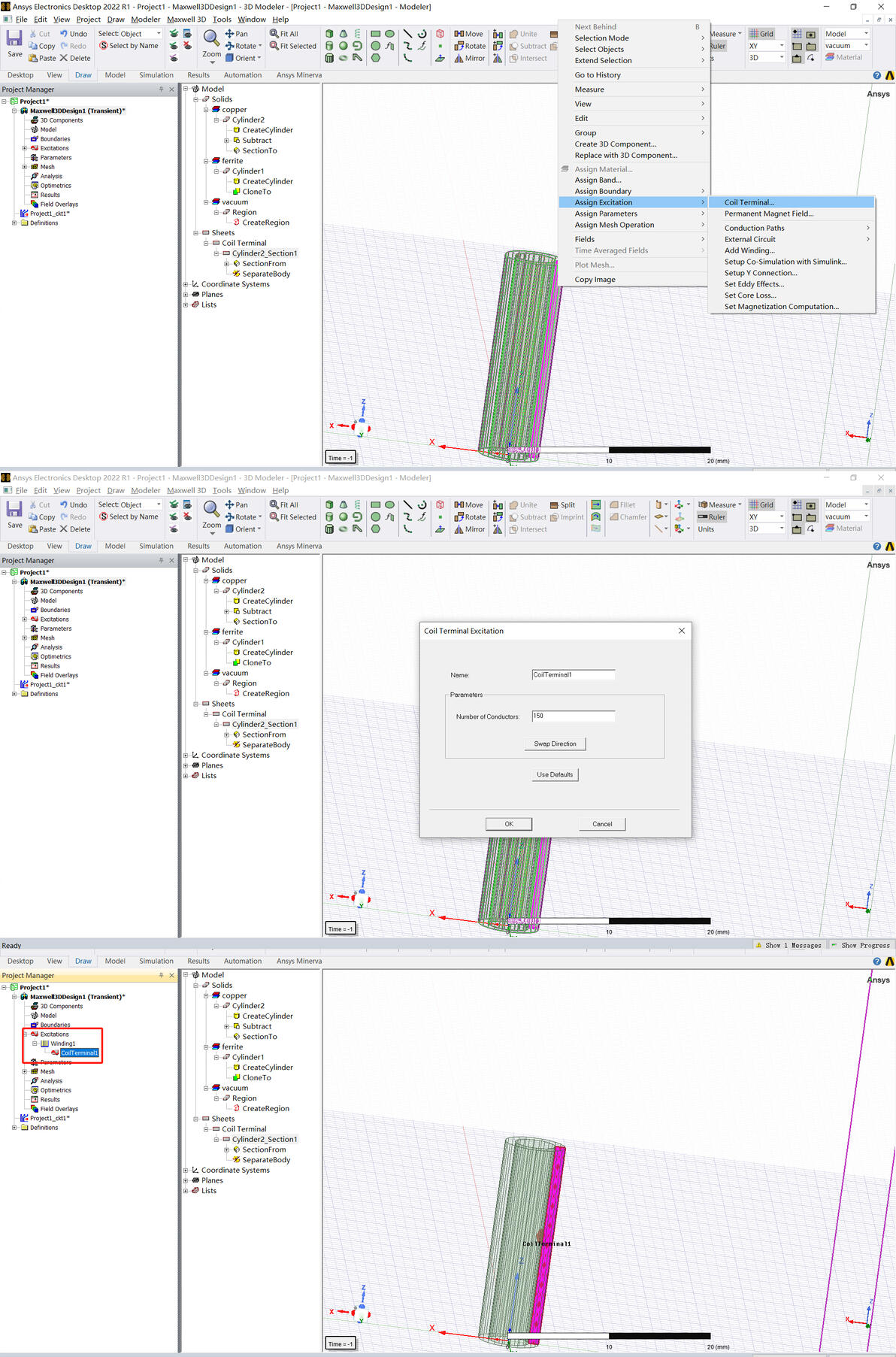Viewport: 896px width, 1357px height.
Task: Click the Use Defaults button
Action: coord(555,774)
